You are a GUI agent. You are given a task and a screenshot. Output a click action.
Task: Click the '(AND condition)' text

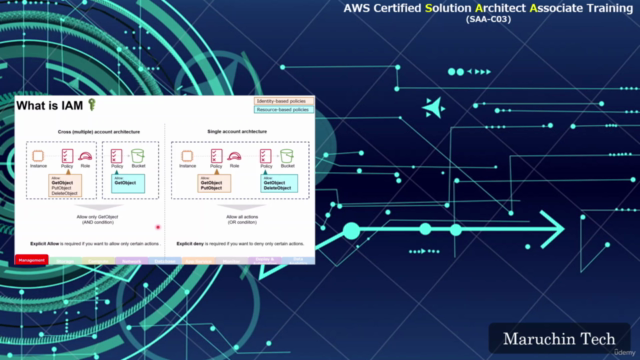98,222
